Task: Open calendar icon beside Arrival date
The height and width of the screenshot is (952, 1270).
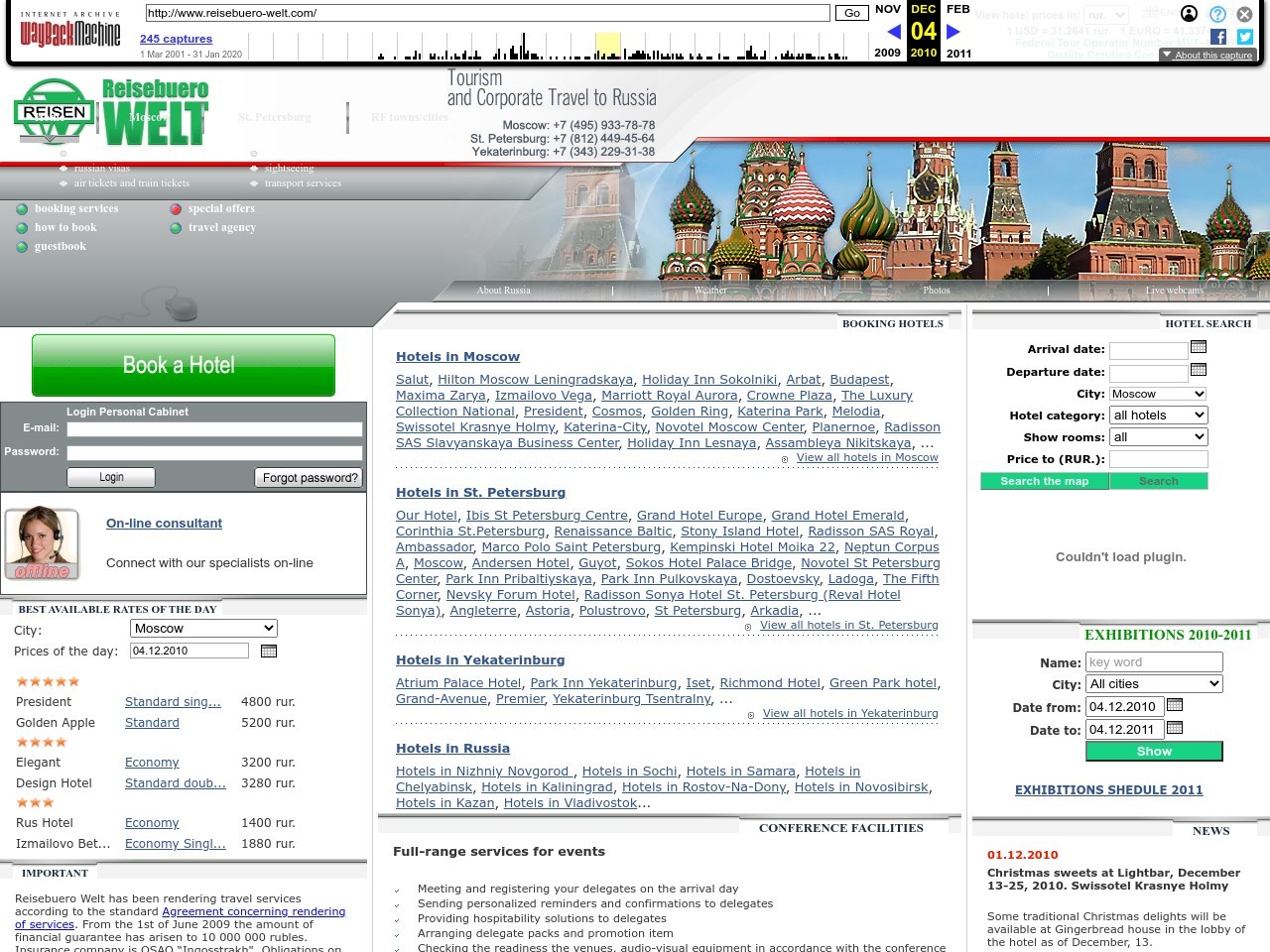Action: point(1198,347)
